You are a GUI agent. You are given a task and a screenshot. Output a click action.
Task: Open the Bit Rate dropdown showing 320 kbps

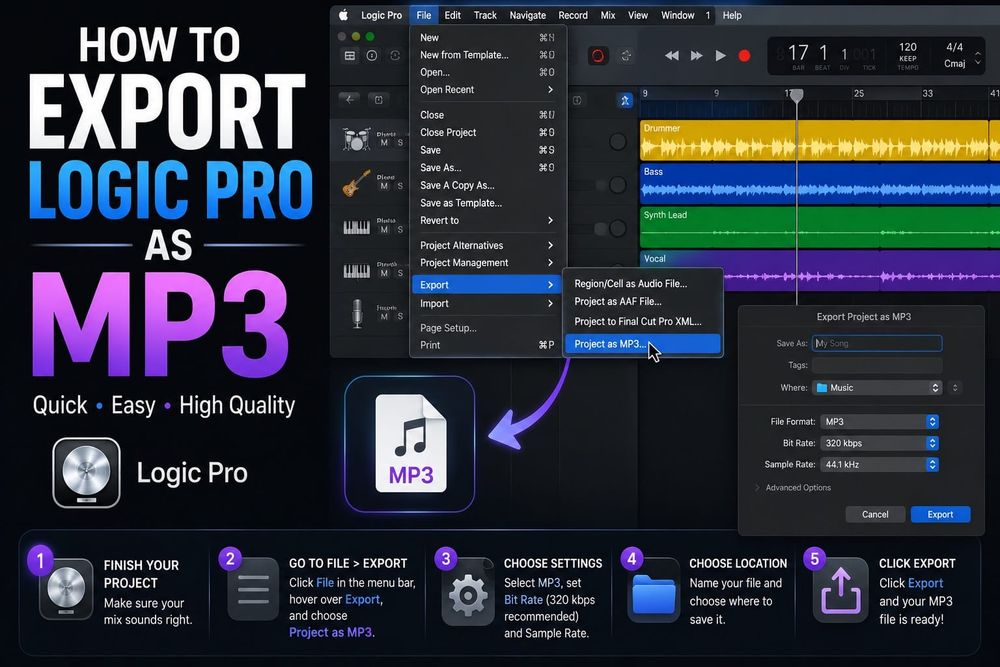tap(879, 443)
